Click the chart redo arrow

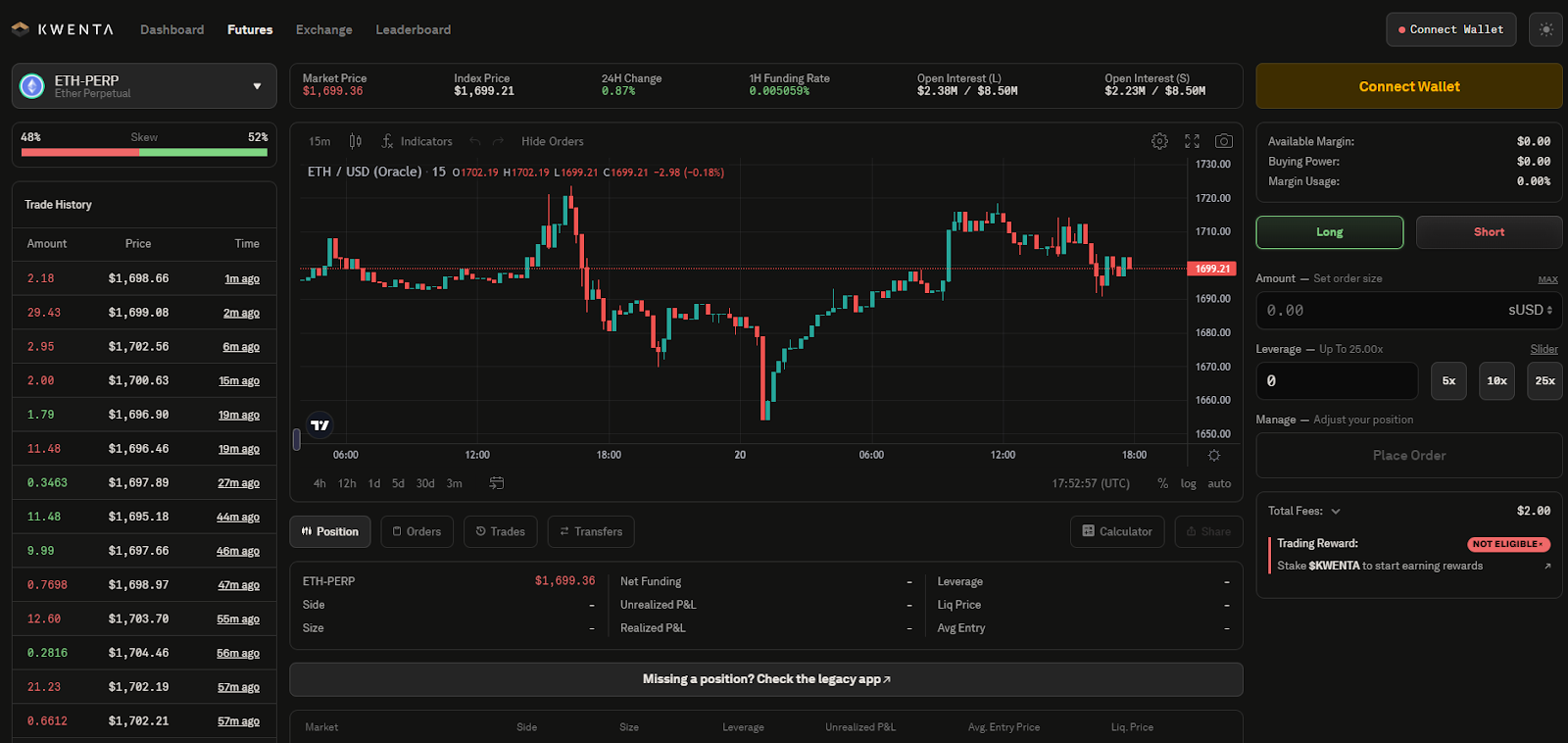pyautogui.click(x=498, y=141)
